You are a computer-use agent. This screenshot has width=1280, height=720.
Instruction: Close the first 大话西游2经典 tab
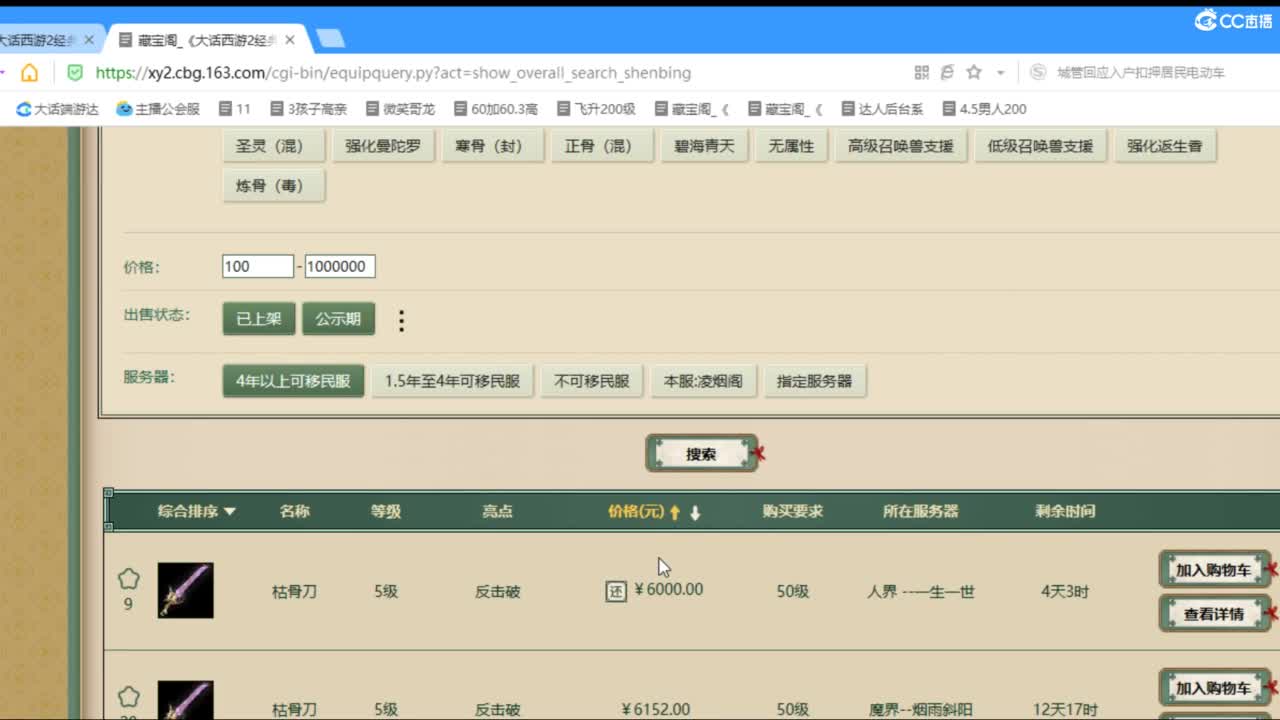pyautogui.click(x=89, y=40)
